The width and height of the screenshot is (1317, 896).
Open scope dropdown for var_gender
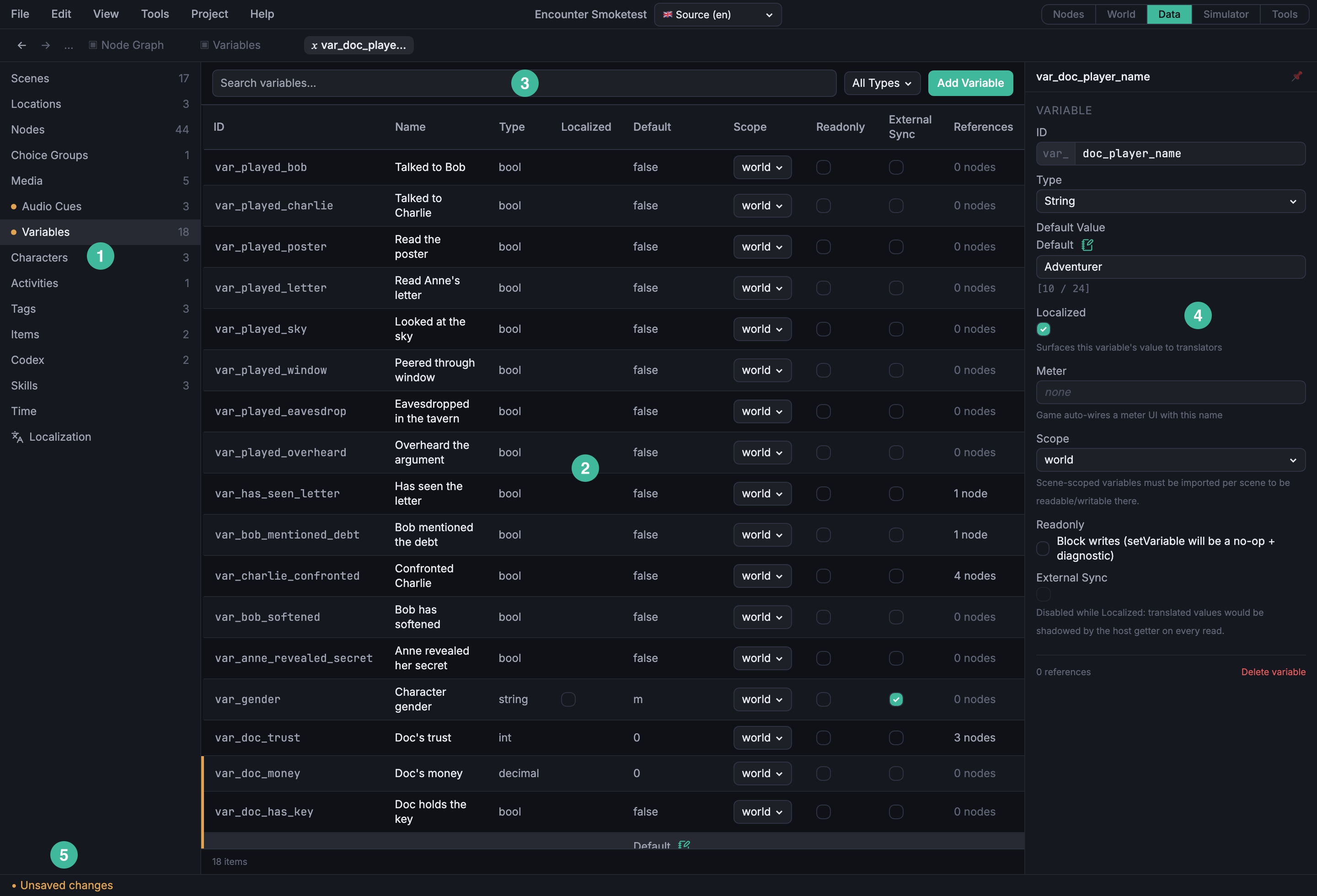[762, 699]
